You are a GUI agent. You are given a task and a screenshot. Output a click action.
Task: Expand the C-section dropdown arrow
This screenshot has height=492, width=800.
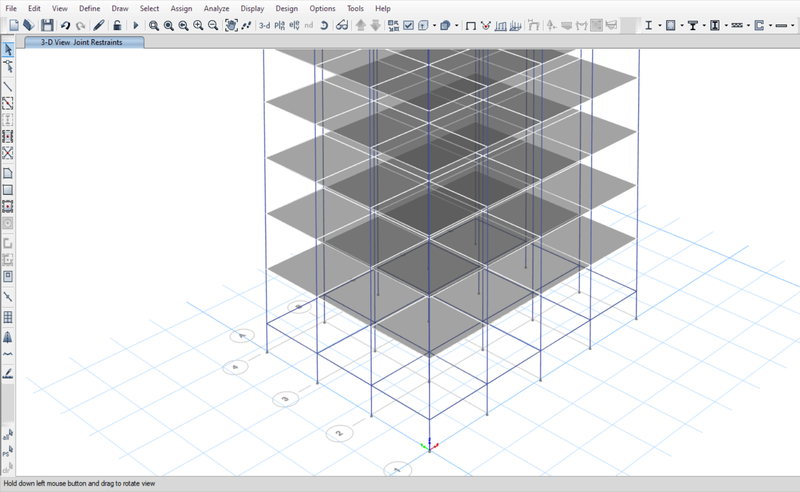click(x=772, y=25)
